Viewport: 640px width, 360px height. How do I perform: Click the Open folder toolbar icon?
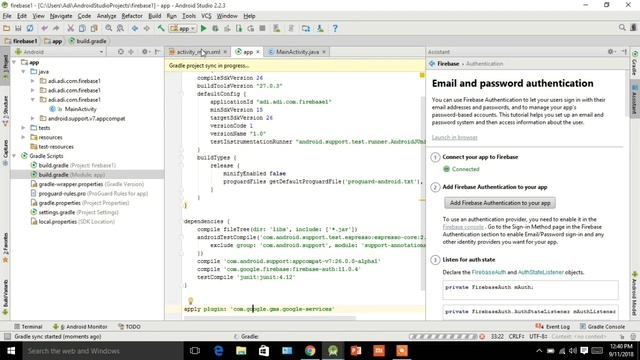pyautogui.click(x=7, y=28)
